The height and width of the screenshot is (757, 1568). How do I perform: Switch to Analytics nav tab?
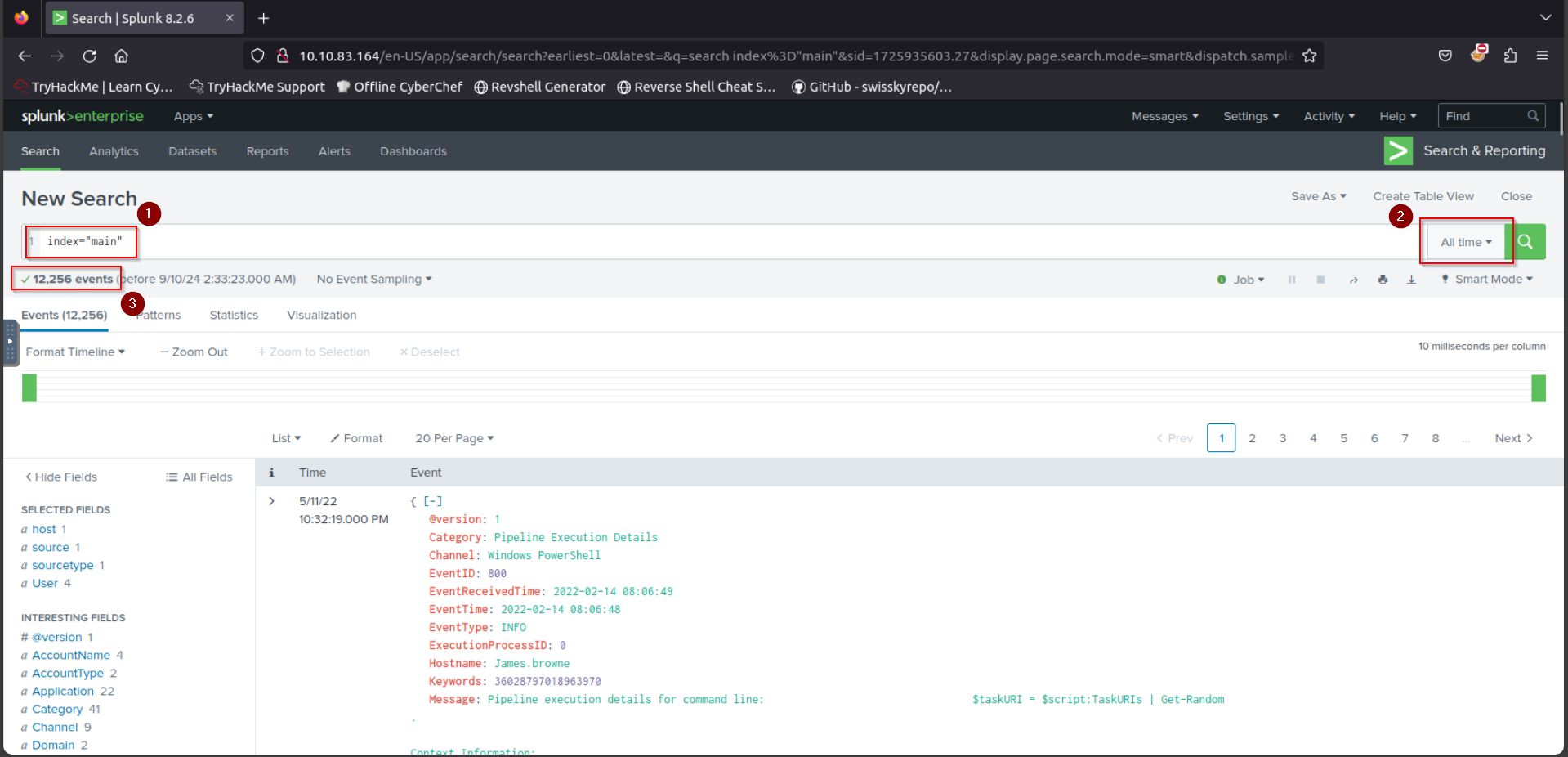(114, 151)
